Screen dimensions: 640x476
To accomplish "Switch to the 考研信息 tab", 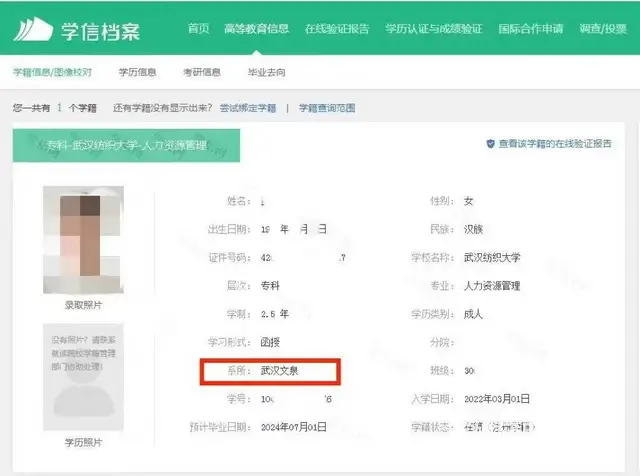I will (202, 72).
